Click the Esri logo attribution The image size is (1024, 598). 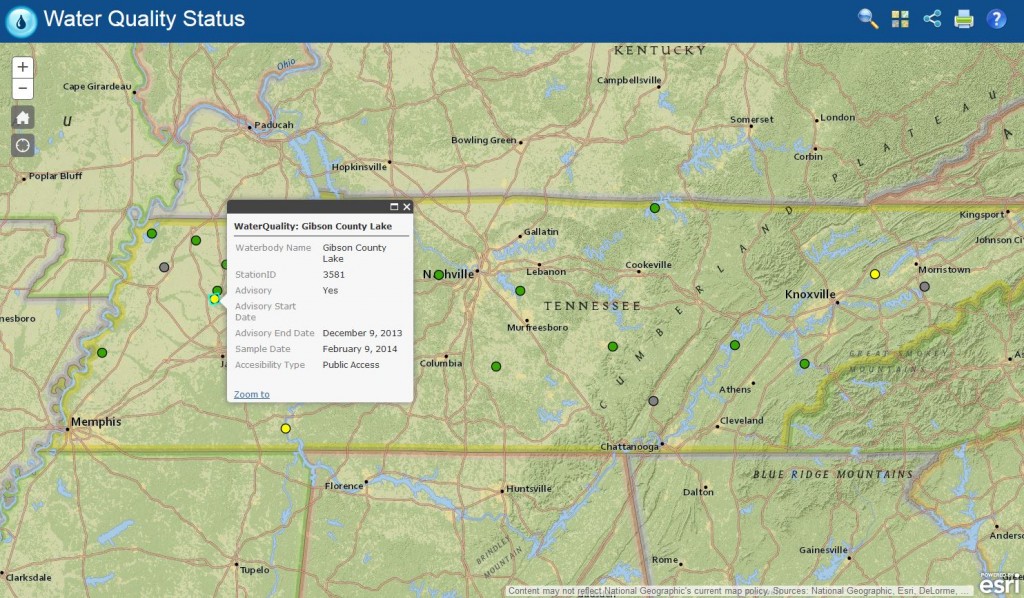point(999,583)
